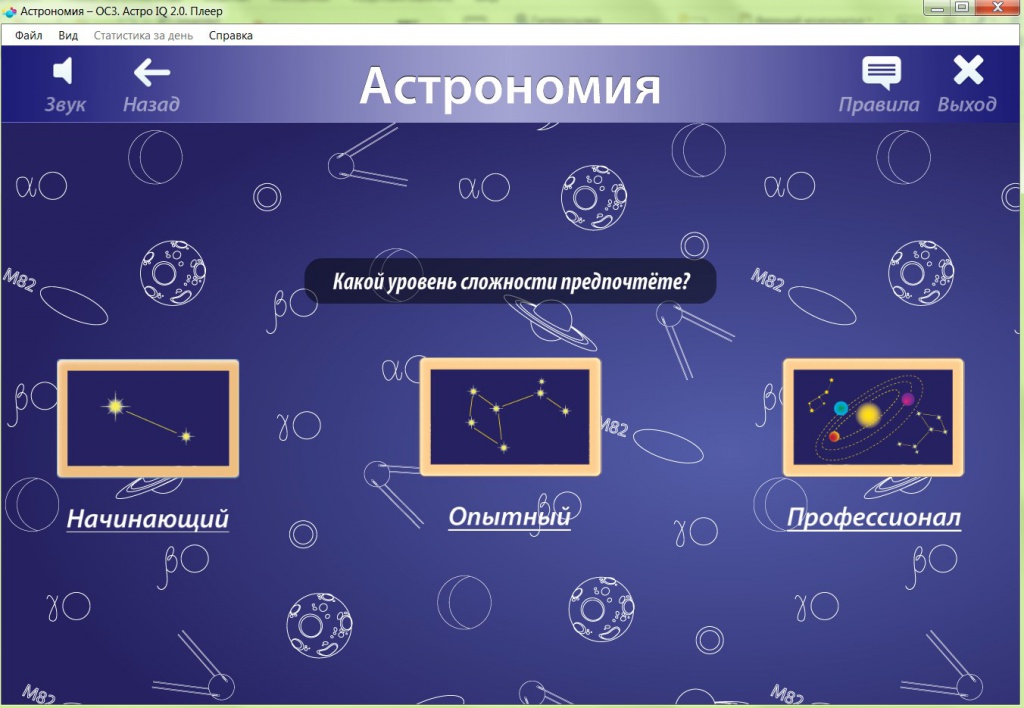Click the app icon in title bar
Screen dimensions: 1024x708
(x=9, y=11)
